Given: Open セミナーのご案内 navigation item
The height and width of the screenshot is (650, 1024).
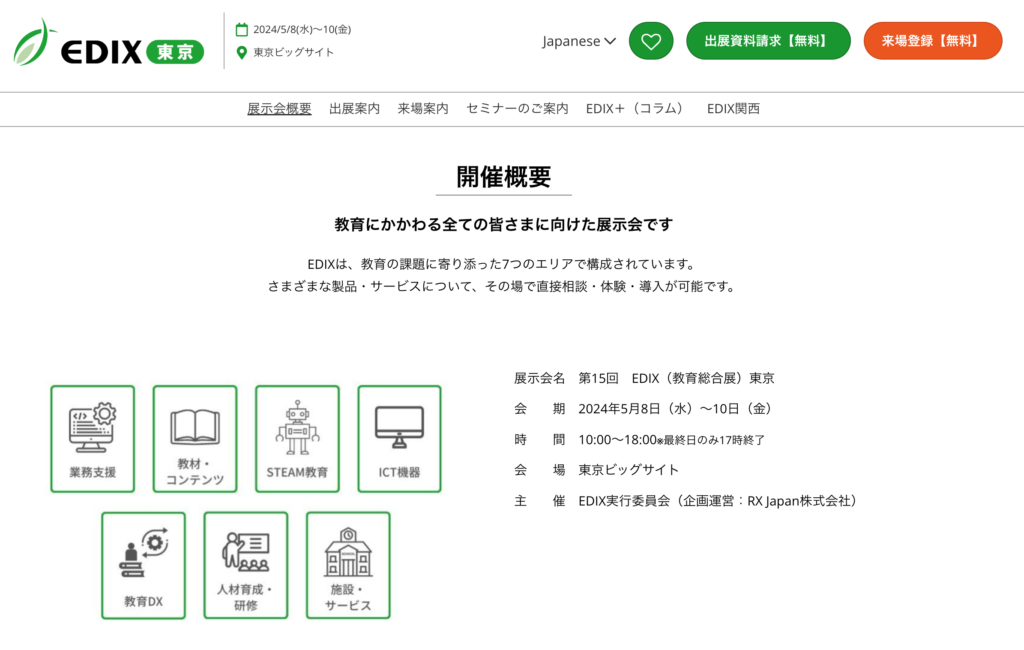Looking at the screenshot, I should [x=517, y=109].
